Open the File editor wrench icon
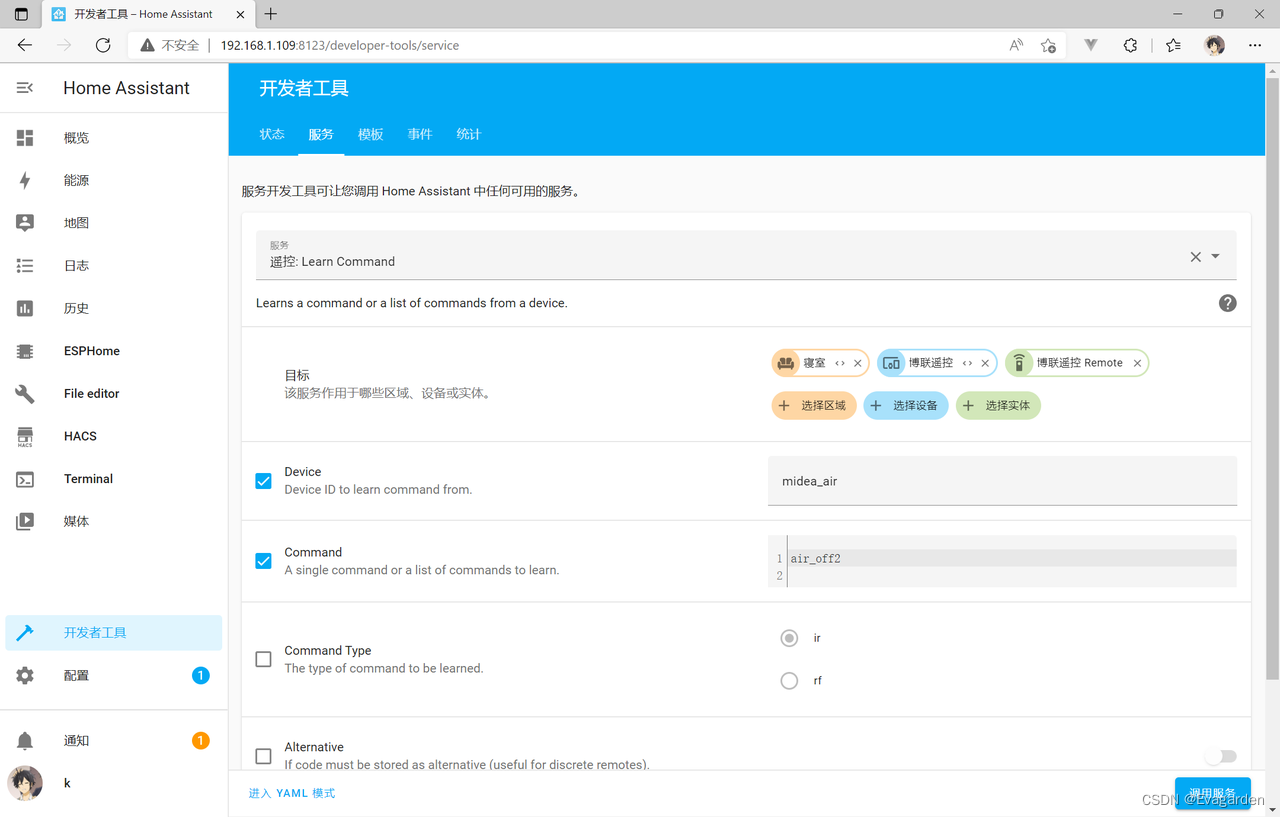 [x=25, y=394]
